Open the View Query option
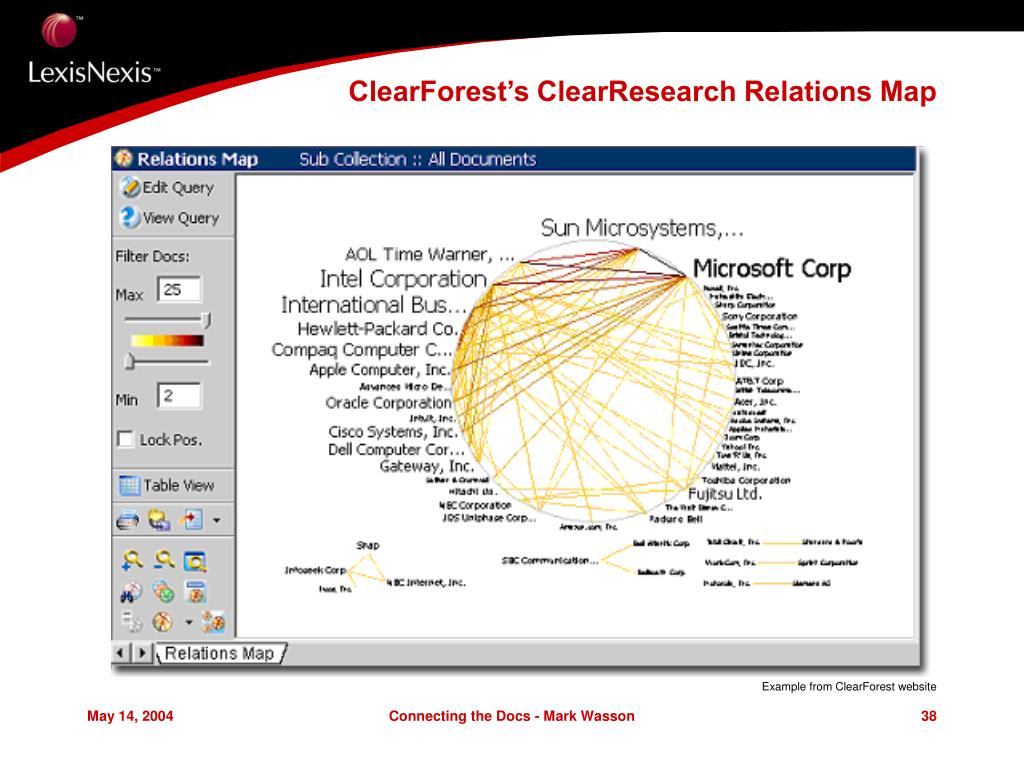This screenshot has height=768, width=1024. tap(170, 217)
